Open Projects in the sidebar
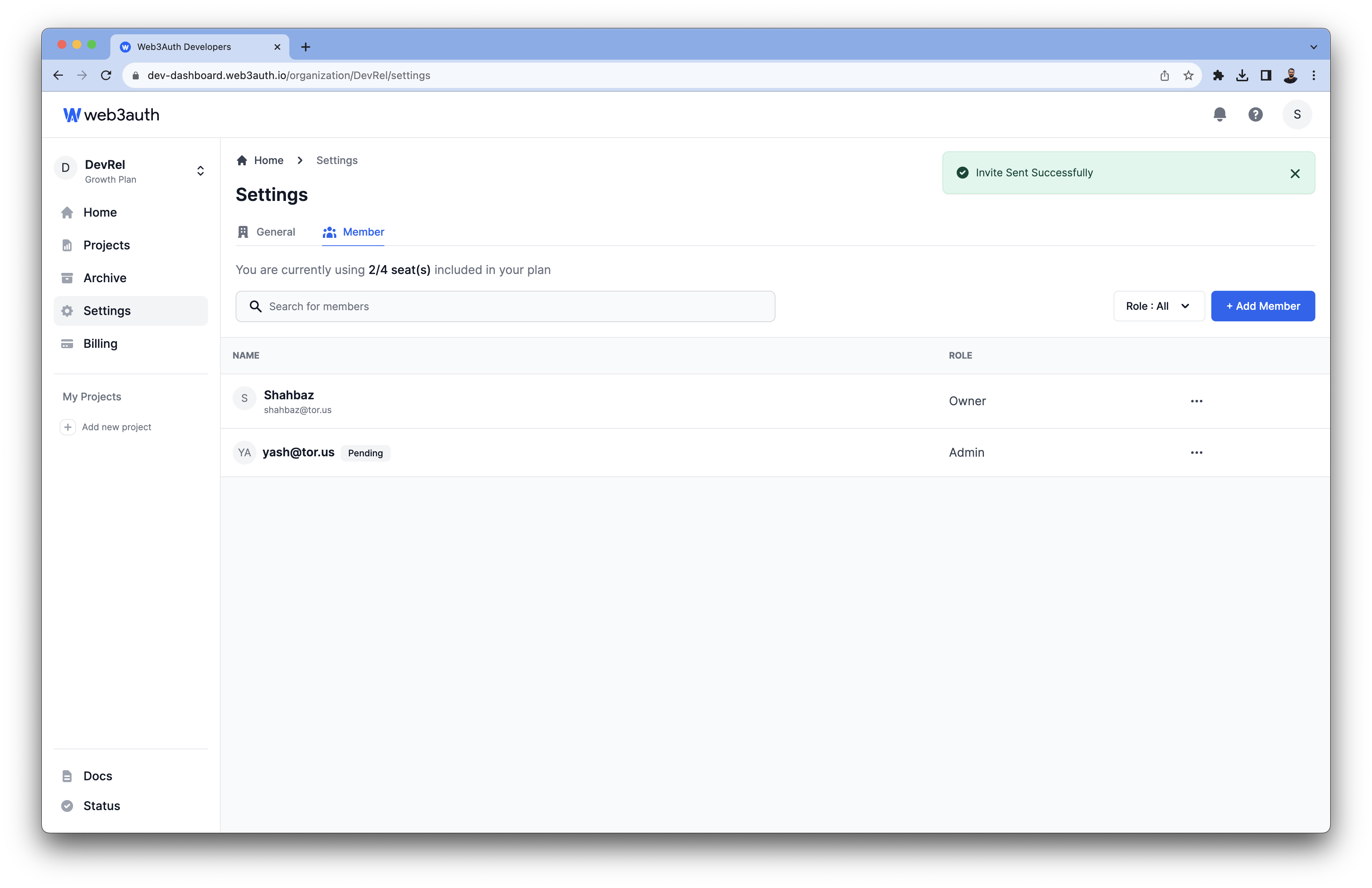The image size is (1372, 888). click(x=130, y=245)
